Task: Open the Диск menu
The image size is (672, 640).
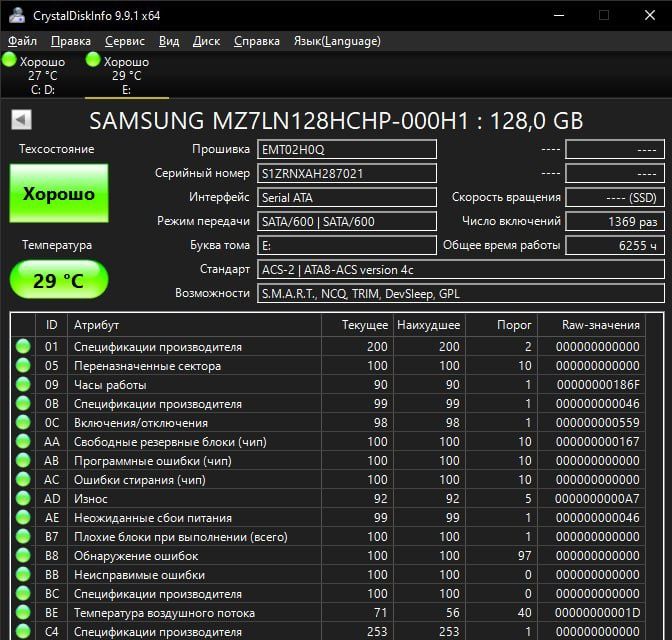Action: tap(206, 41)
